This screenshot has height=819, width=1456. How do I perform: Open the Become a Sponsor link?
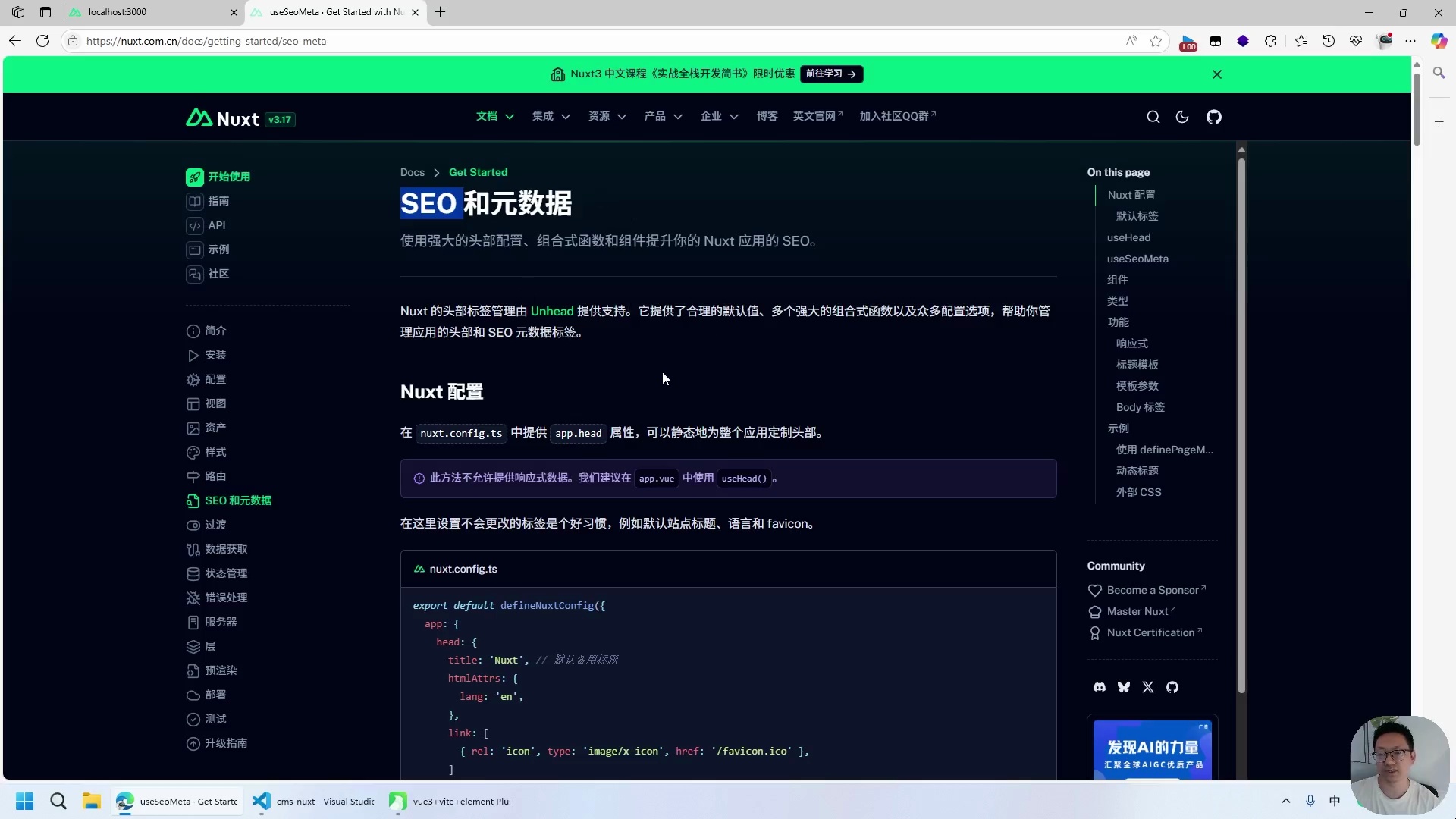click(1147, 590)
